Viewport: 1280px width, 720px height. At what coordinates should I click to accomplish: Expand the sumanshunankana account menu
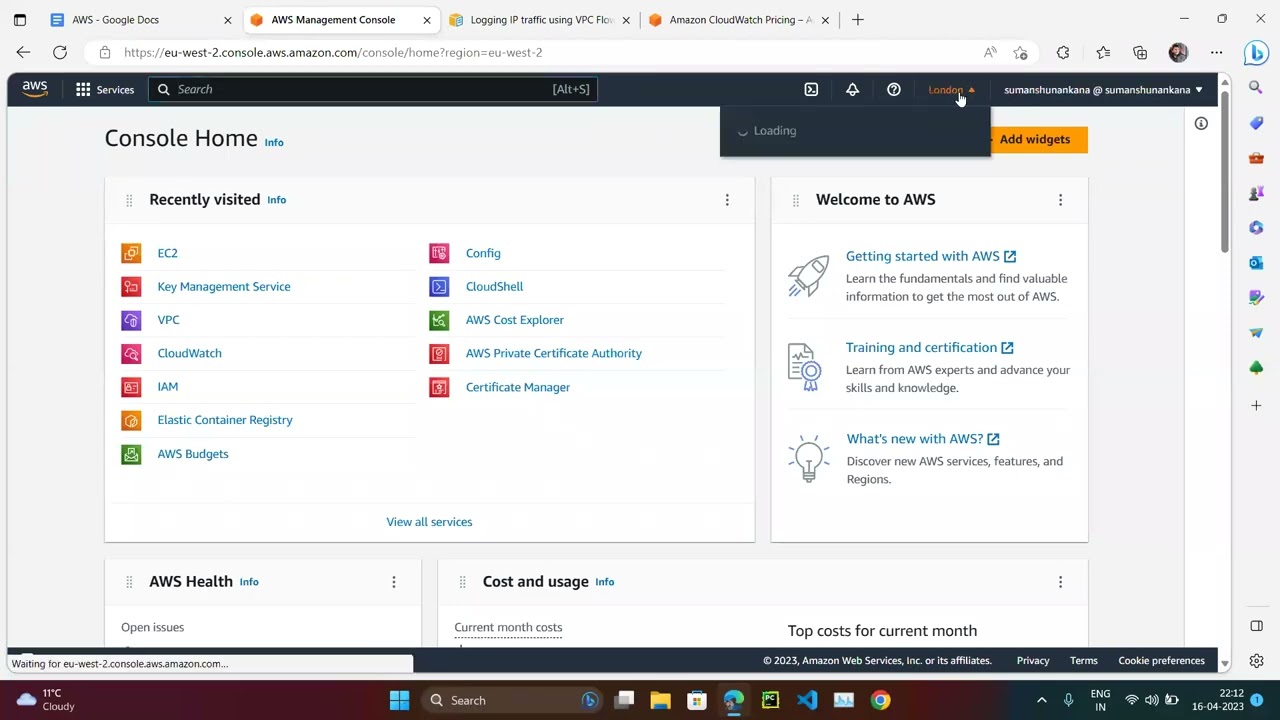pyautogui.click(x=1103, y=89)
